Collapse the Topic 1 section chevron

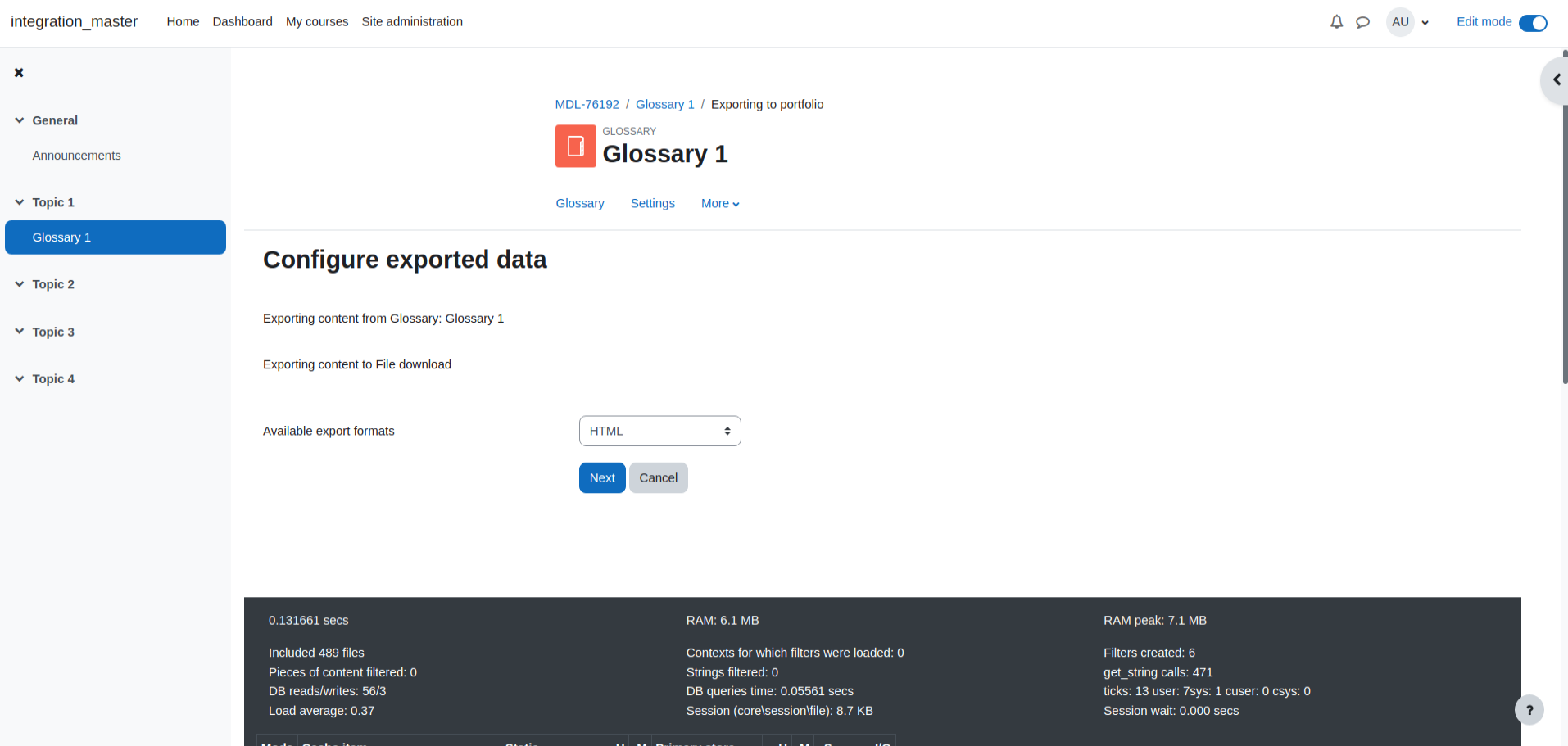pyautogui.click(x=20, y=202)
